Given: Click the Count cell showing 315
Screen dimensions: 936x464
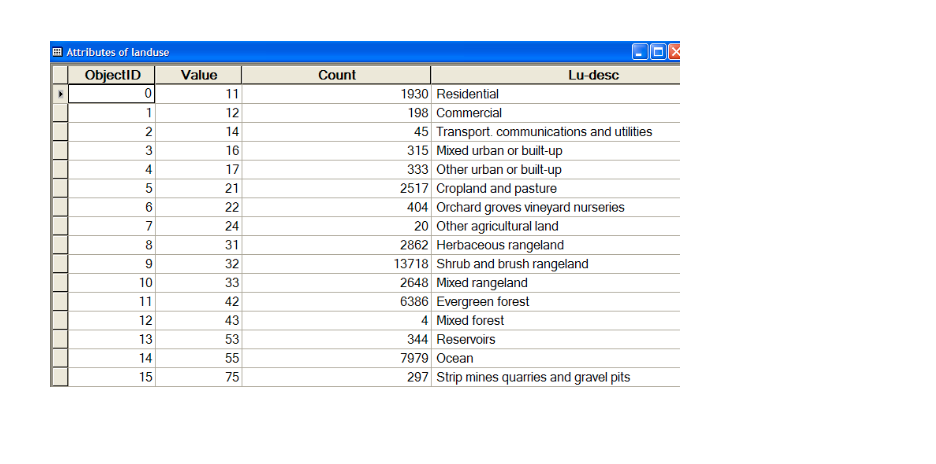Looking at the screenshot, I should click(337, 150).
